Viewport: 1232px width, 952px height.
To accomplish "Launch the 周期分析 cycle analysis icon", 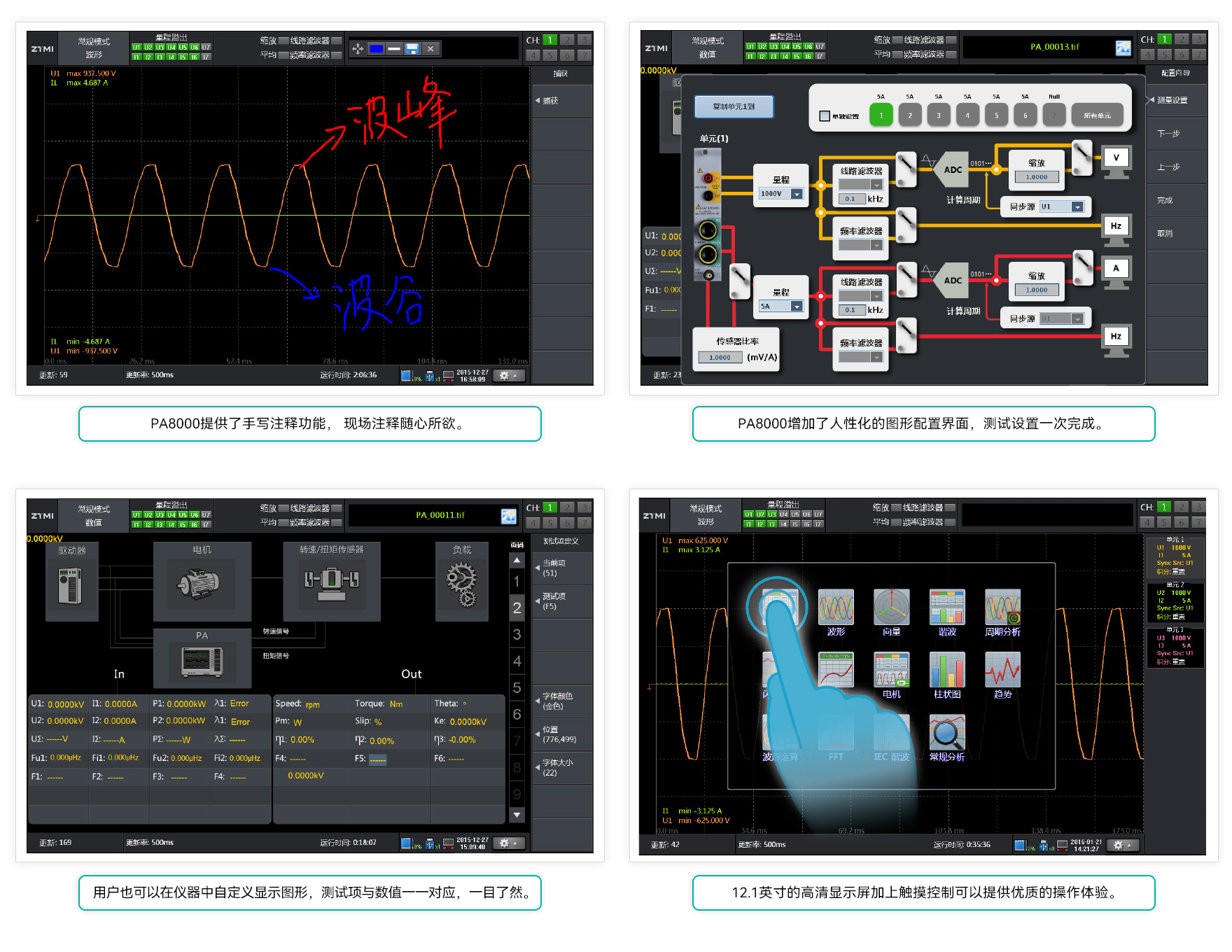I will coord(1002,607).
